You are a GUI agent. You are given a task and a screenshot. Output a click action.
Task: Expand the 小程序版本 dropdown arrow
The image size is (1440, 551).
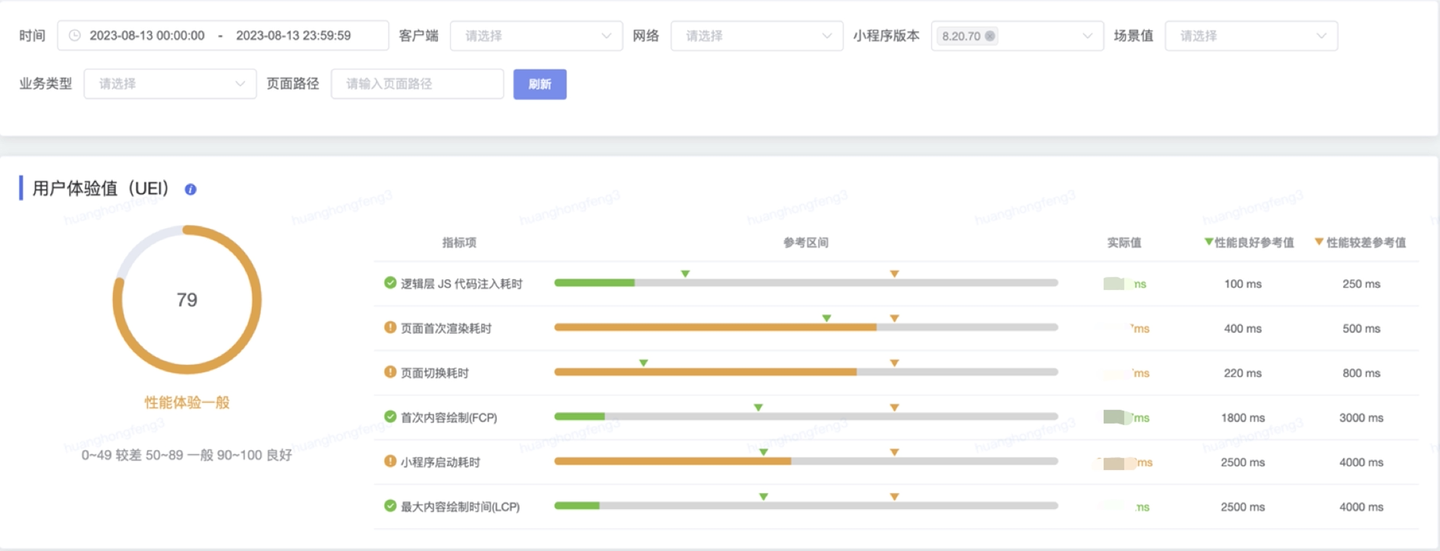(x=1088, y=36)
